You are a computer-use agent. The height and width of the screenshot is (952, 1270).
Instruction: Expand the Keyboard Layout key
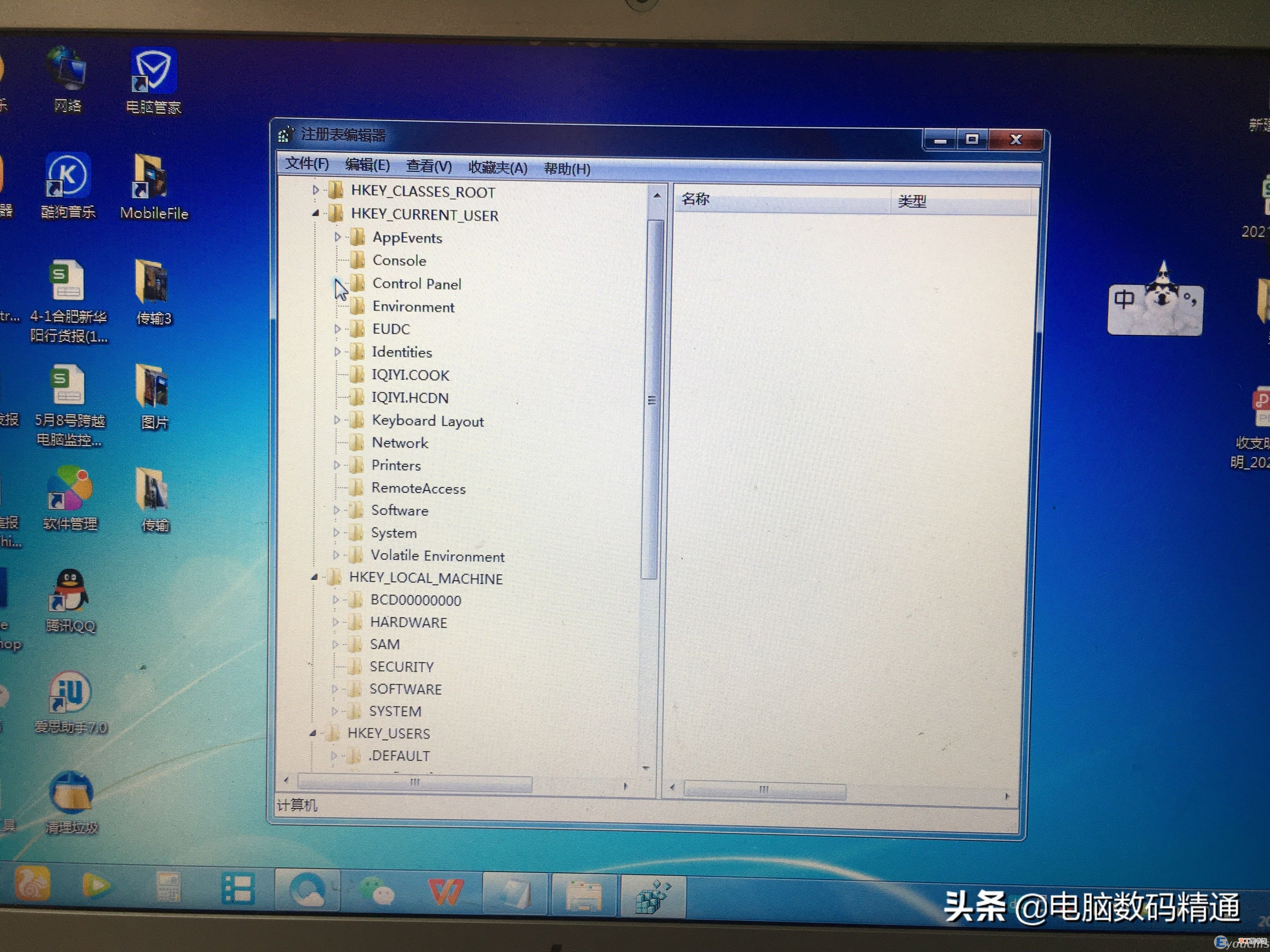pos(337,420)
